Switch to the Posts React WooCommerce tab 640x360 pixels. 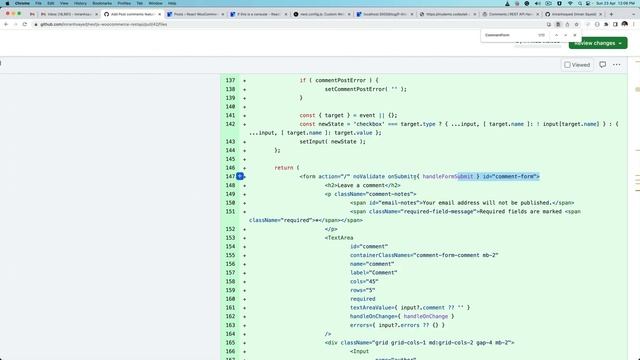195,14
